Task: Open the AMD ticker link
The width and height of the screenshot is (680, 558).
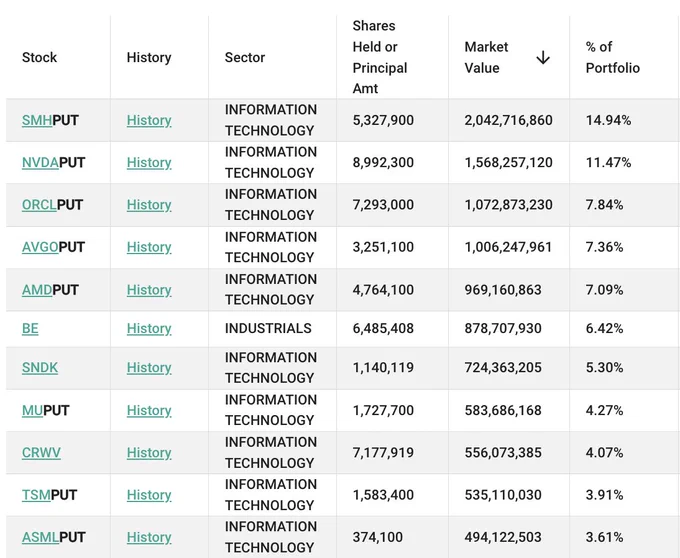Action: pyautogui.click(x=37, y=290)
